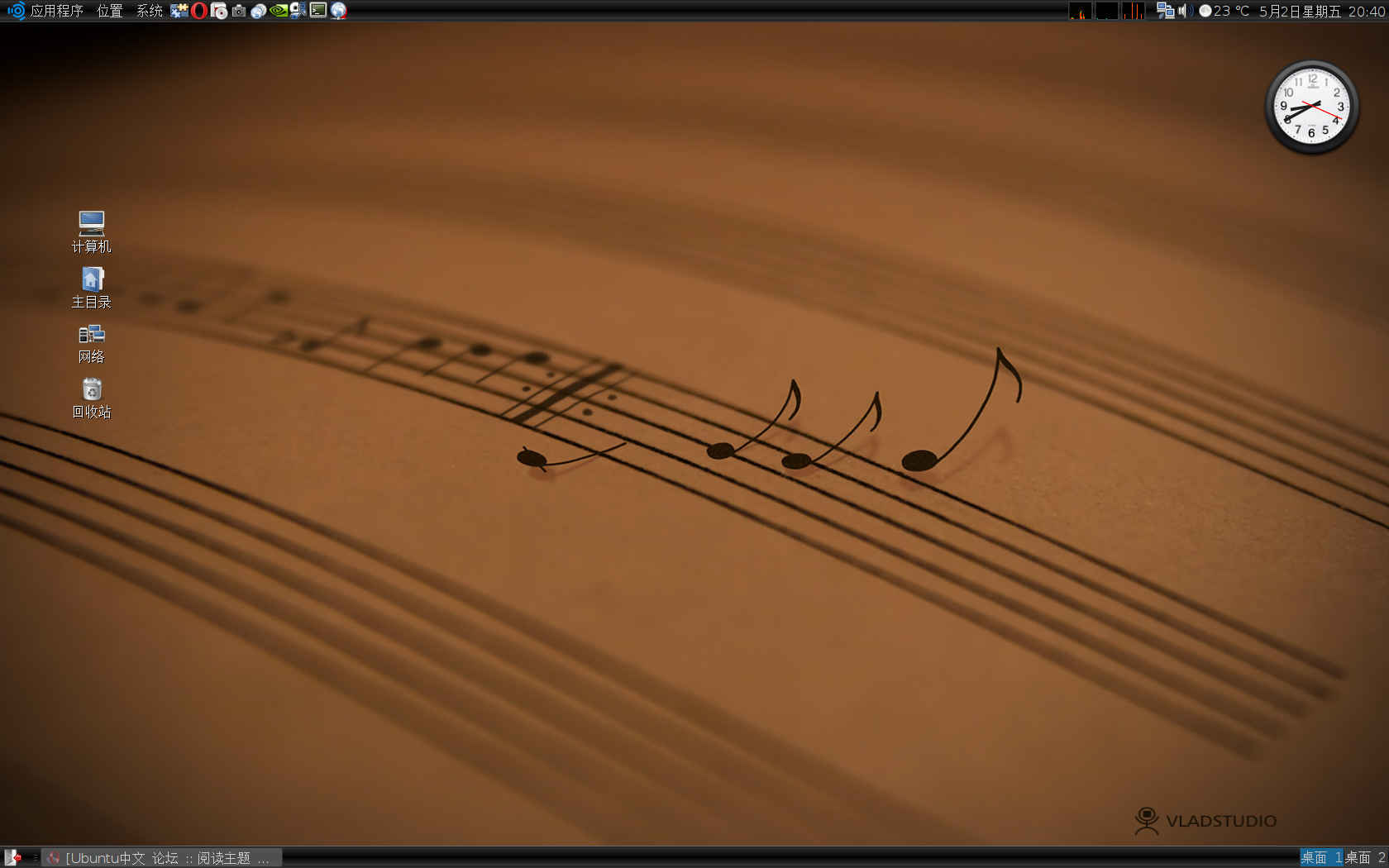The width and height of the screenshot is (1389, 868).
Task: Open the 系统 (System) menu
Action: click(x=149, y=11)
